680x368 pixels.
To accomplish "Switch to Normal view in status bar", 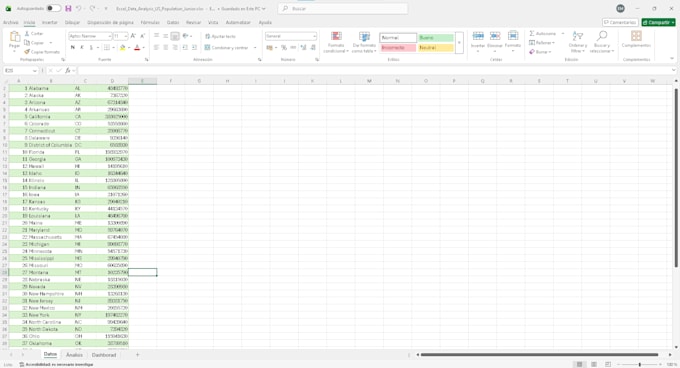I will pyautogui.click(x=579, y=365).
